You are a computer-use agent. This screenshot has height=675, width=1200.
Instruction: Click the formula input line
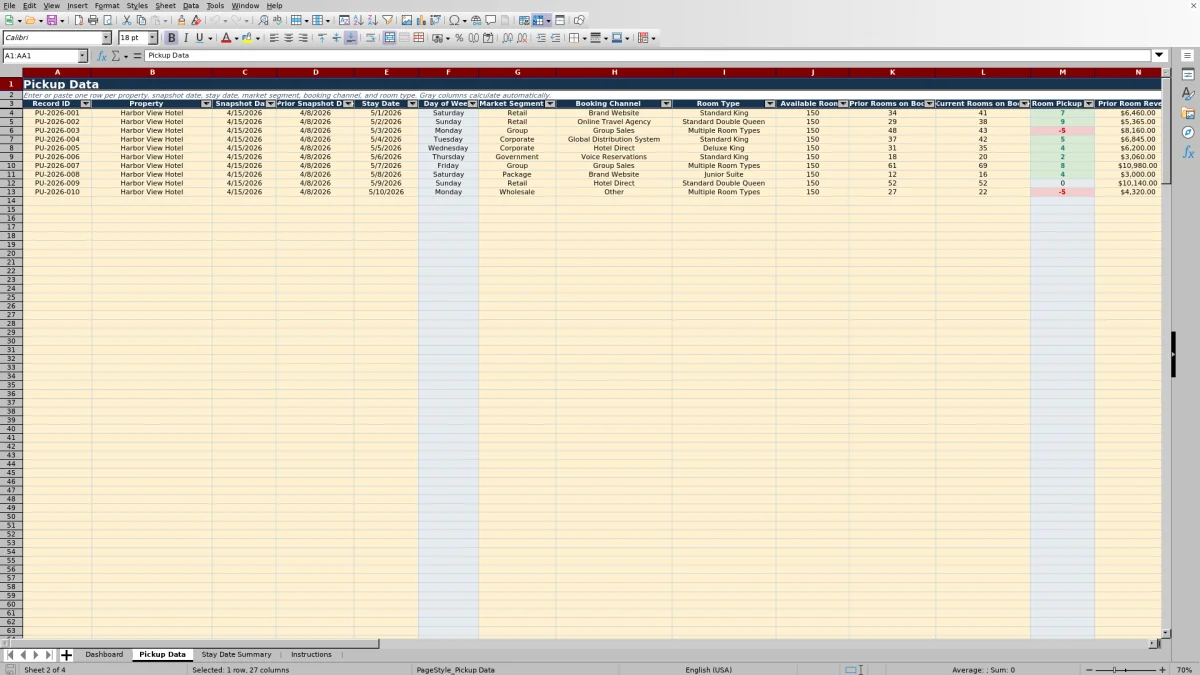pos(648,56)
